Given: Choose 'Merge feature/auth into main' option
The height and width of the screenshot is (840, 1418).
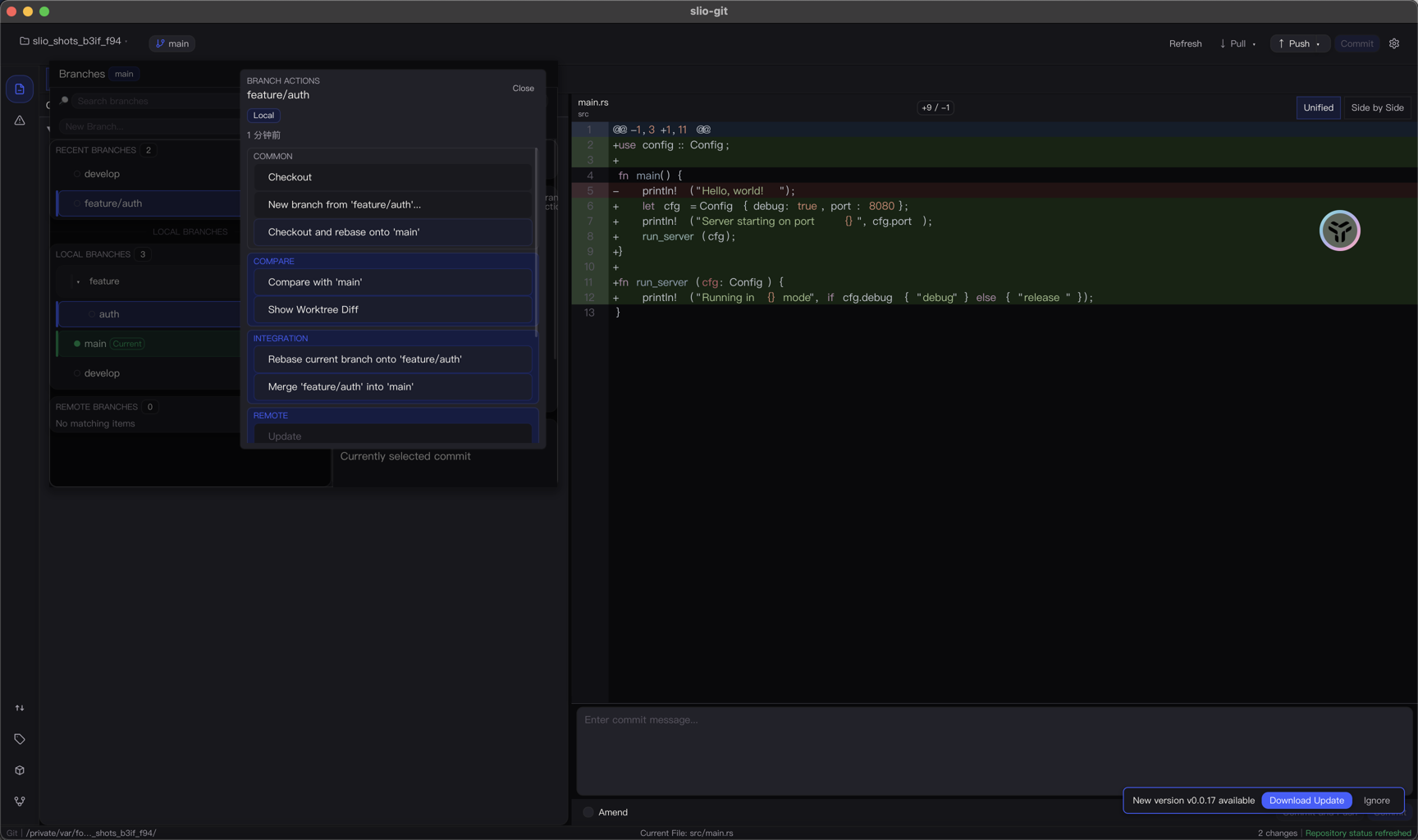Looking at the screenshot, I should coord(392,386).
